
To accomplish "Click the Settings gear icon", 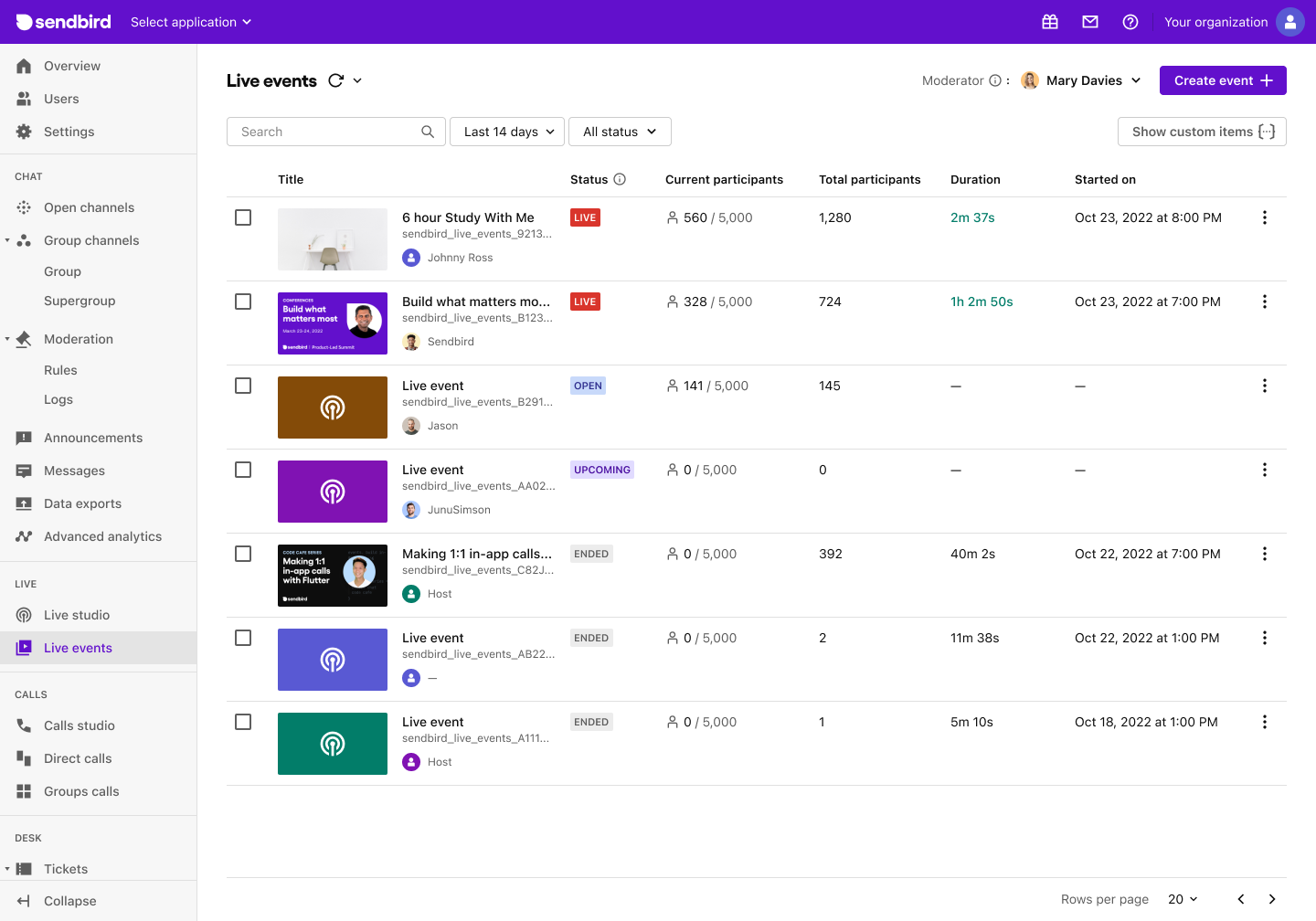I will pyautogui.click(x=24, y=132).
